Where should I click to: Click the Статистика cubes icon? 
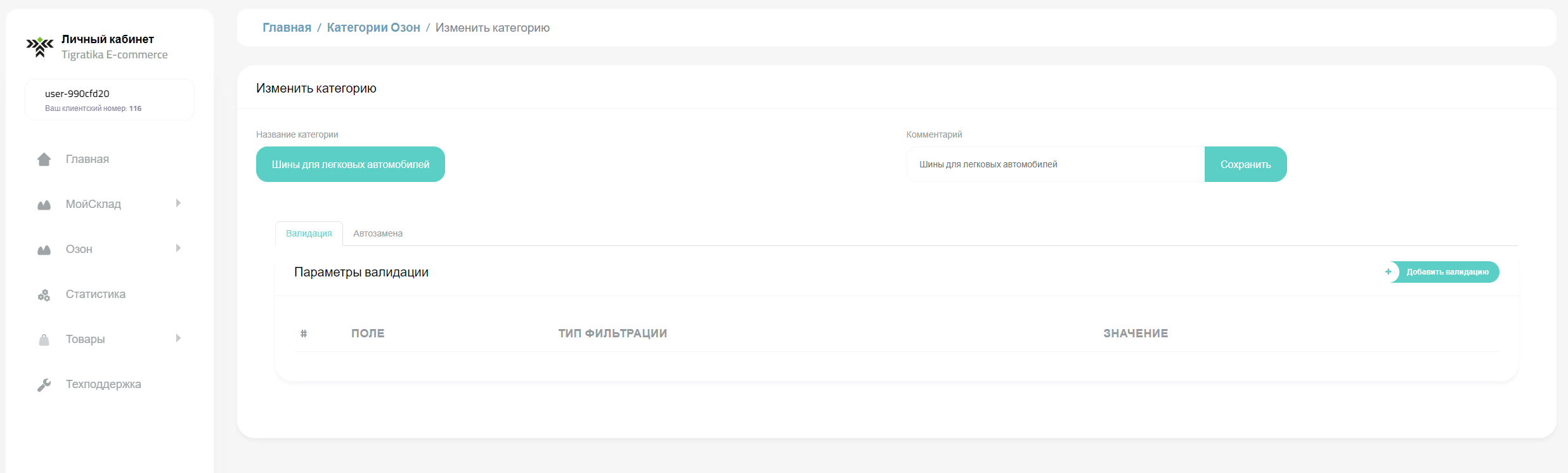[x=44, y=295]
